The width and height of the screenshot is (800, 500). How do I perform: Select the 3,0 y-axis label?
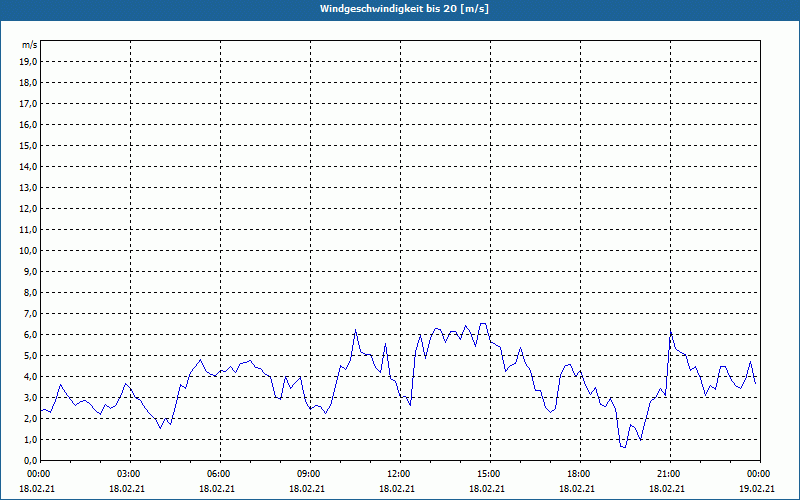click(x=31, y=397)
